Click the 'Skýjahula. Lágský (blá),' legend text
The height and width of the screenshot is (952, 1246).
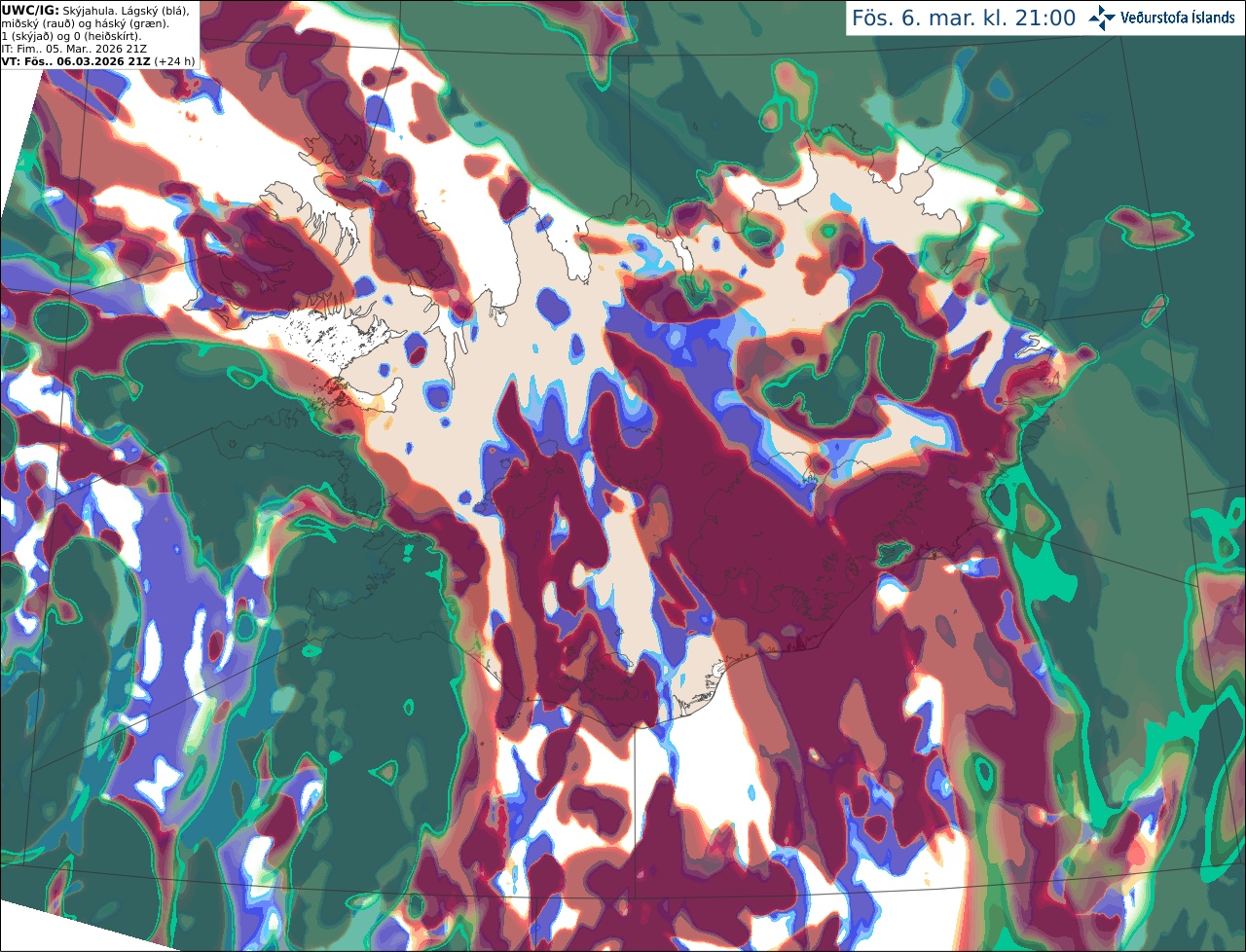(x=125, y=11)
